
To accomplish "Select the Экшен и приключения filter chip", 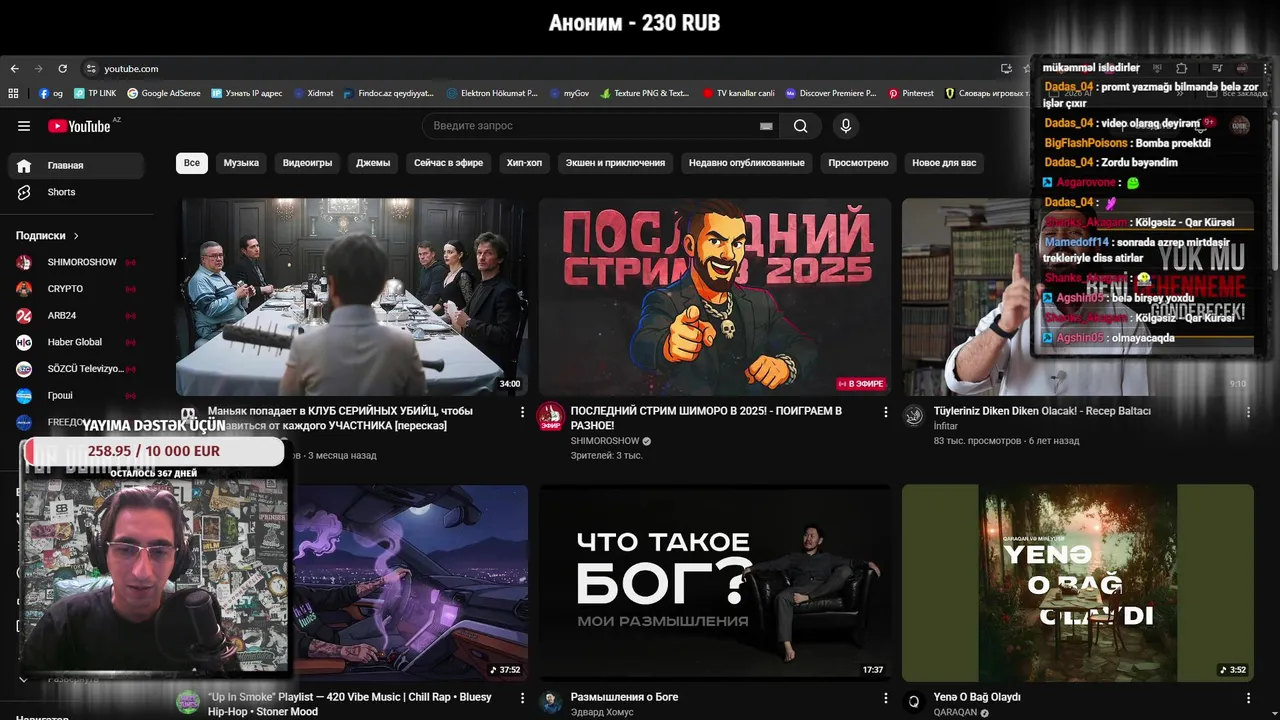I will [615, 163].
